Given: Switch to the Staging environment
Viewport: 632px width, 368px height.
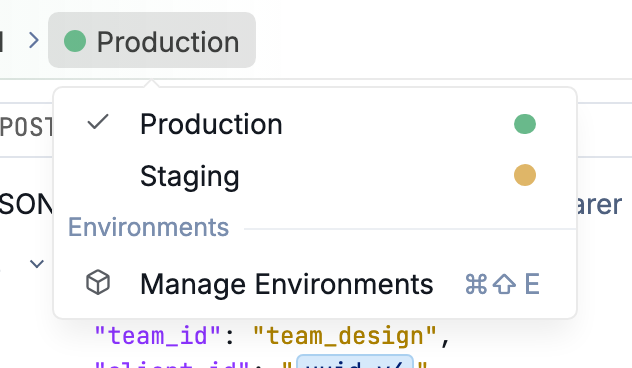Looking at the screenshot, I should 315,175.
